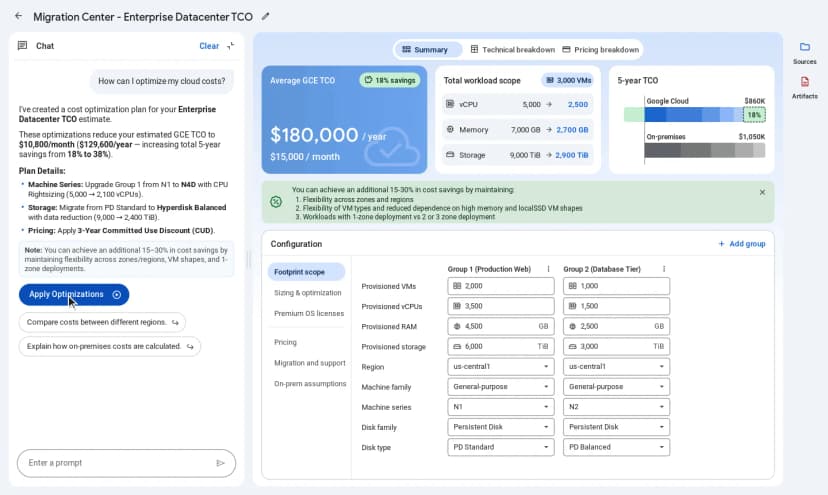Open Sizing & optimization section

pyautogui.click(x=307, y=293)
